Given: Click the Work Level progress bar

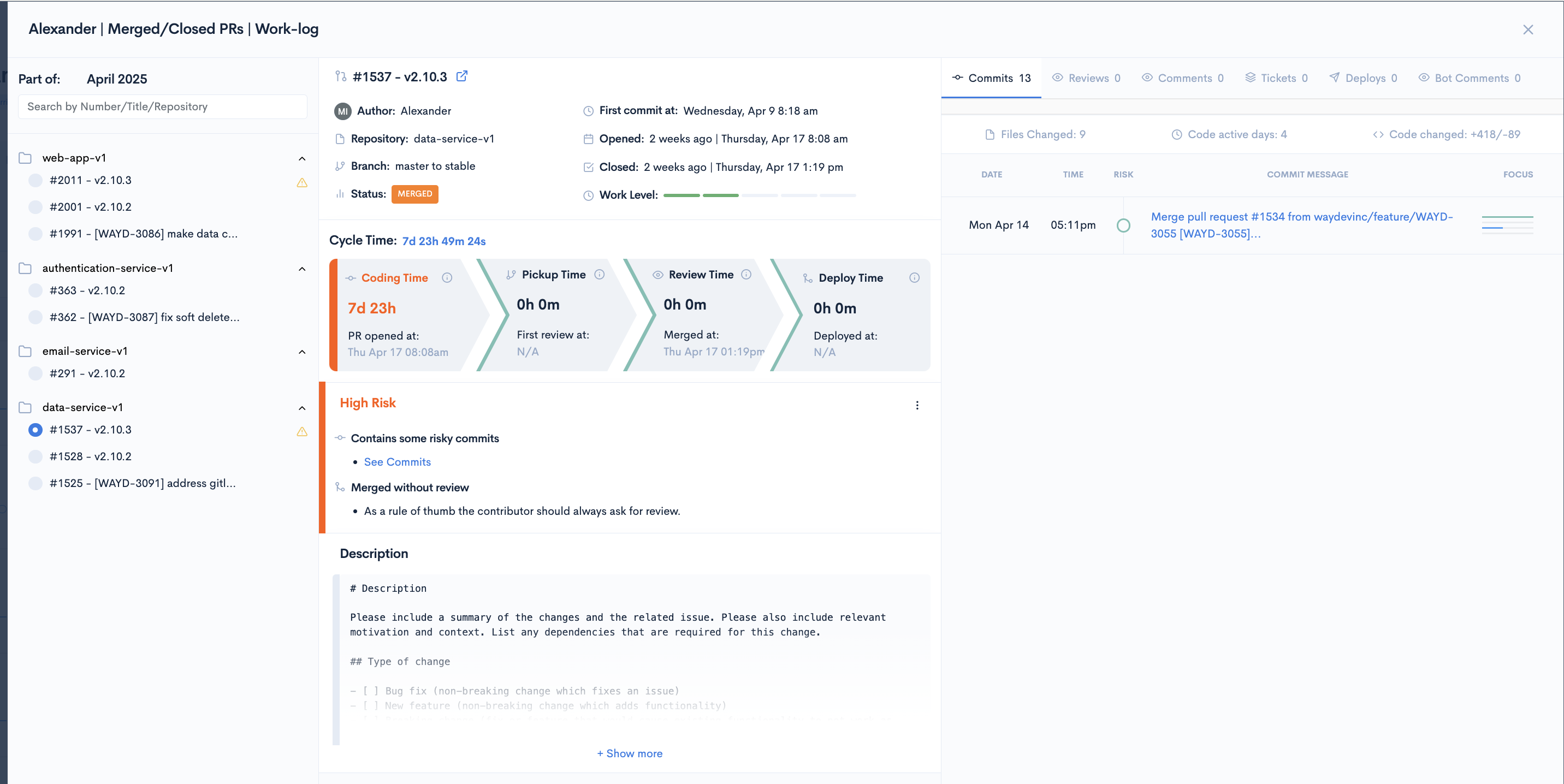Looking at the screenshot, I should click(759, 195).
